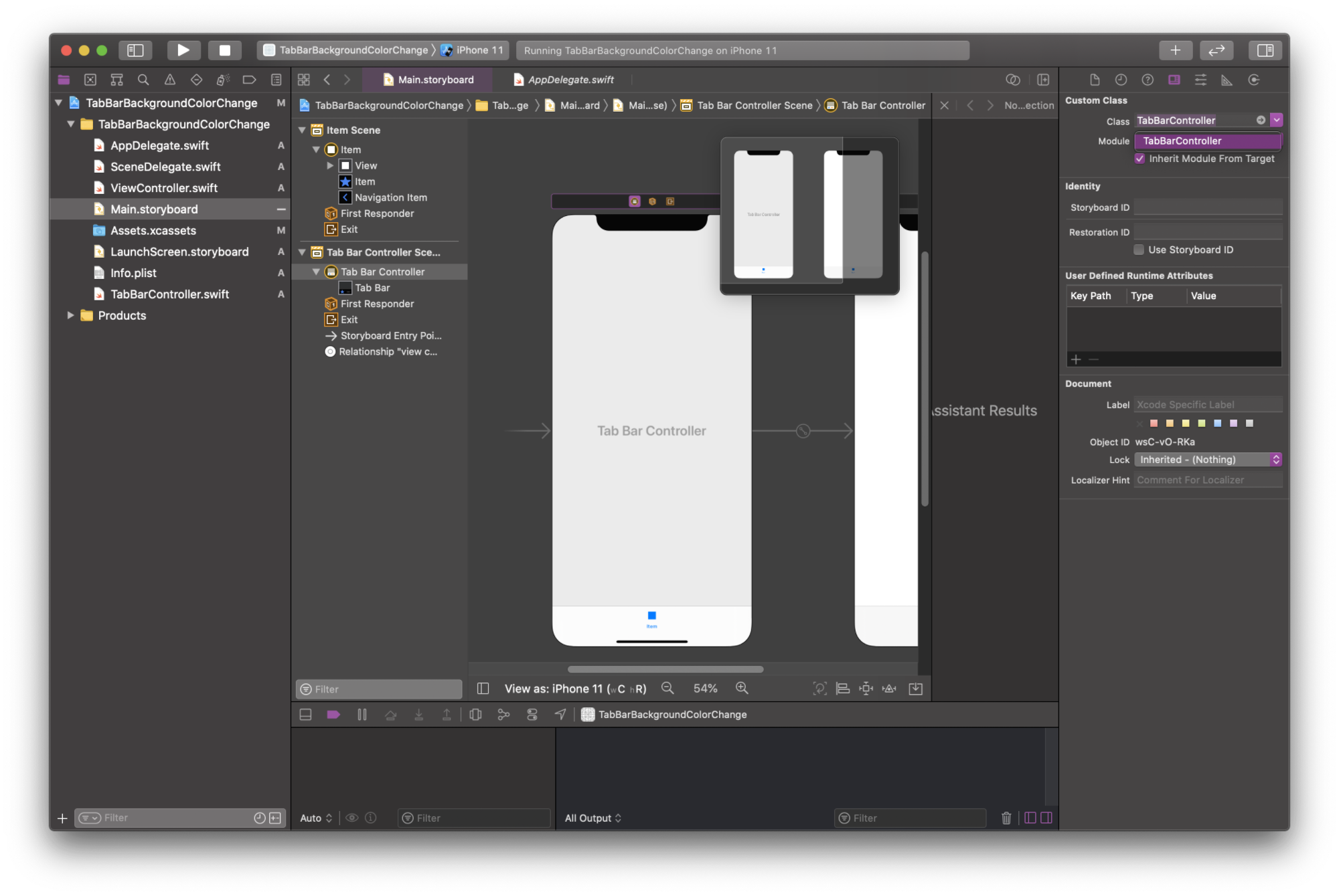Open the Attributes inspector icon
This screenshot has width=1339, height=896.
pyautogui.click(x=1200, y=80)
